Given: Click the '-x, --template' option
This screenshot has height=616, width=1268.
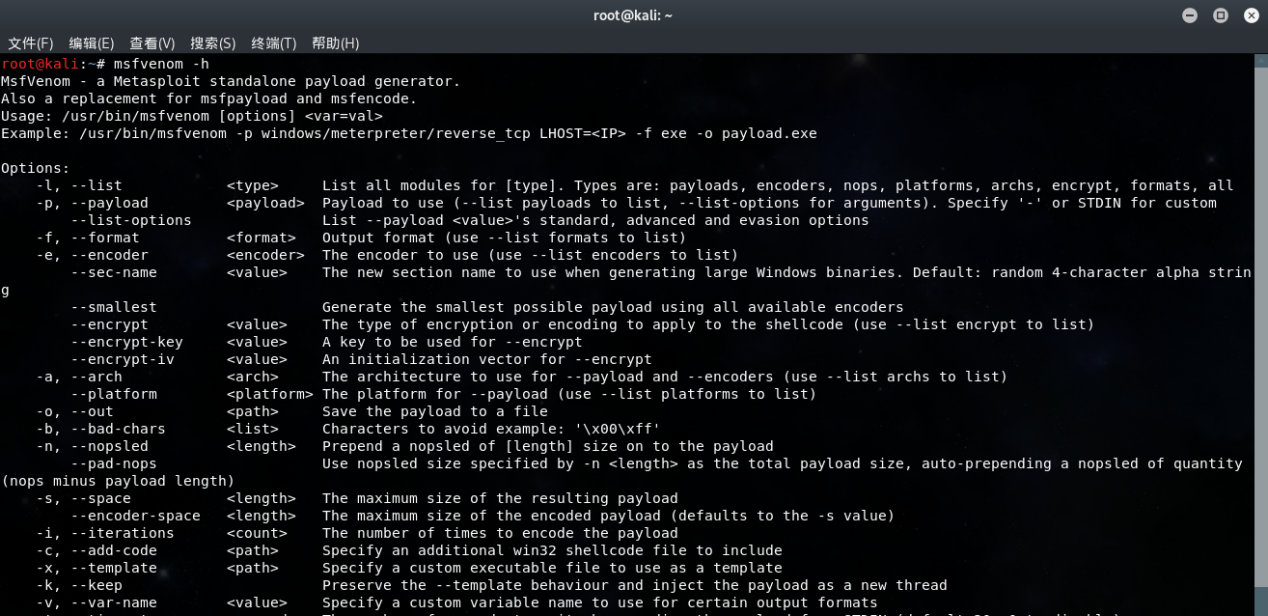Looking at the screenshot, I should 97,568.
